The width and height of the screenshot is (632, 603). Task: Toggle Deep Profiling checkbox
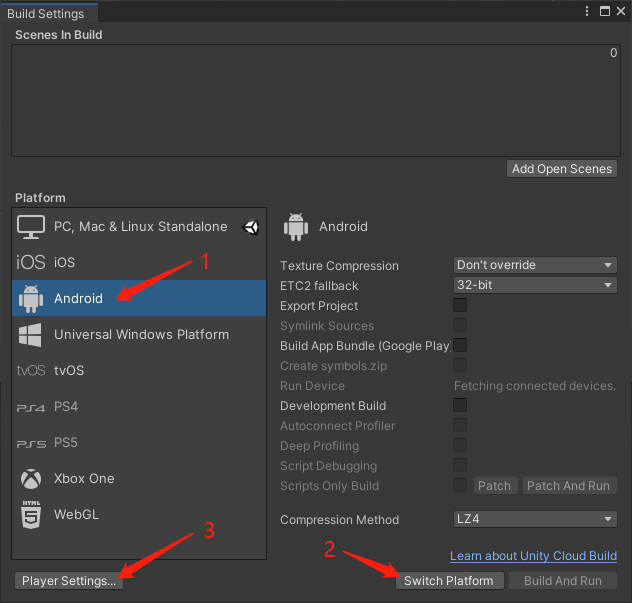pos(460,445)
